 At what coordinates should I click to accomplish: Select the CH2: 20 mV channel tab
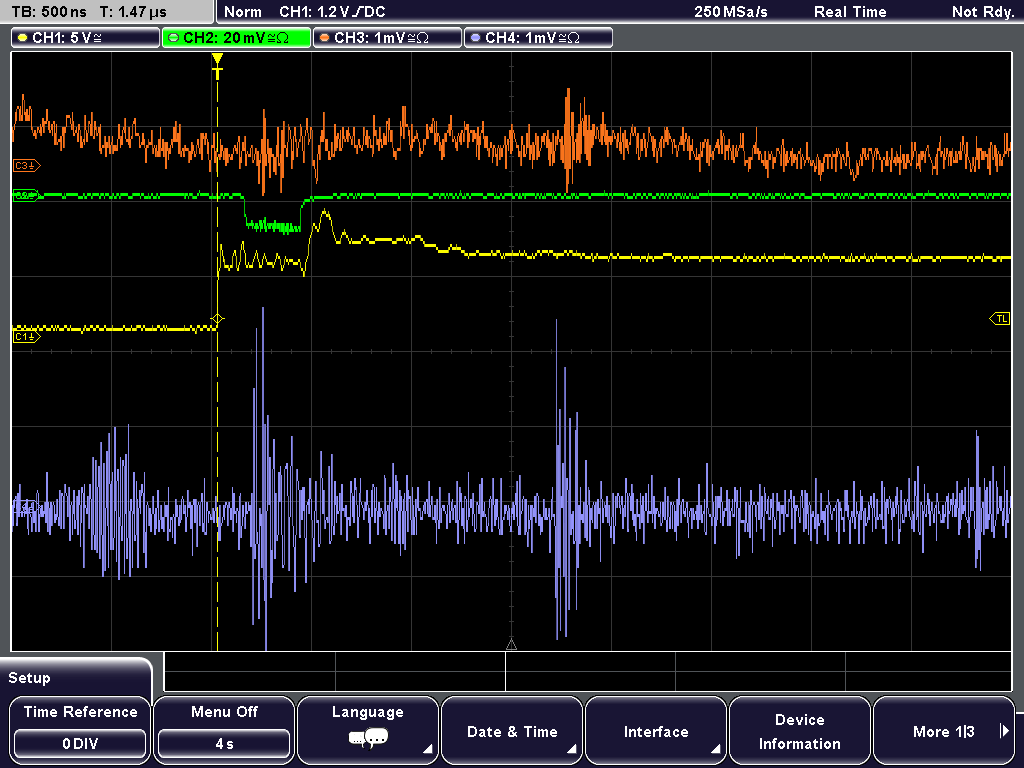(x=236, y=38)
